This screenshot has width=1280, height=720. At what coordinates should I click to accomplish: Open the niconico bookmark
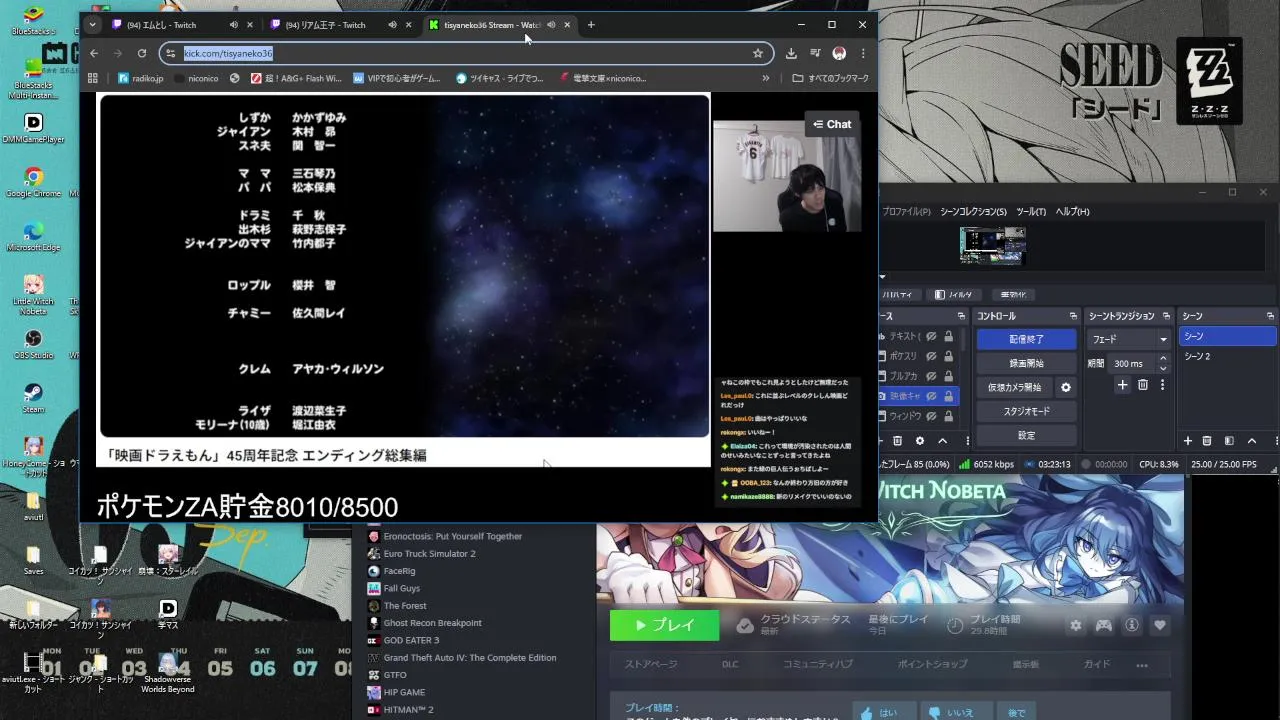[x=196, y=78]
